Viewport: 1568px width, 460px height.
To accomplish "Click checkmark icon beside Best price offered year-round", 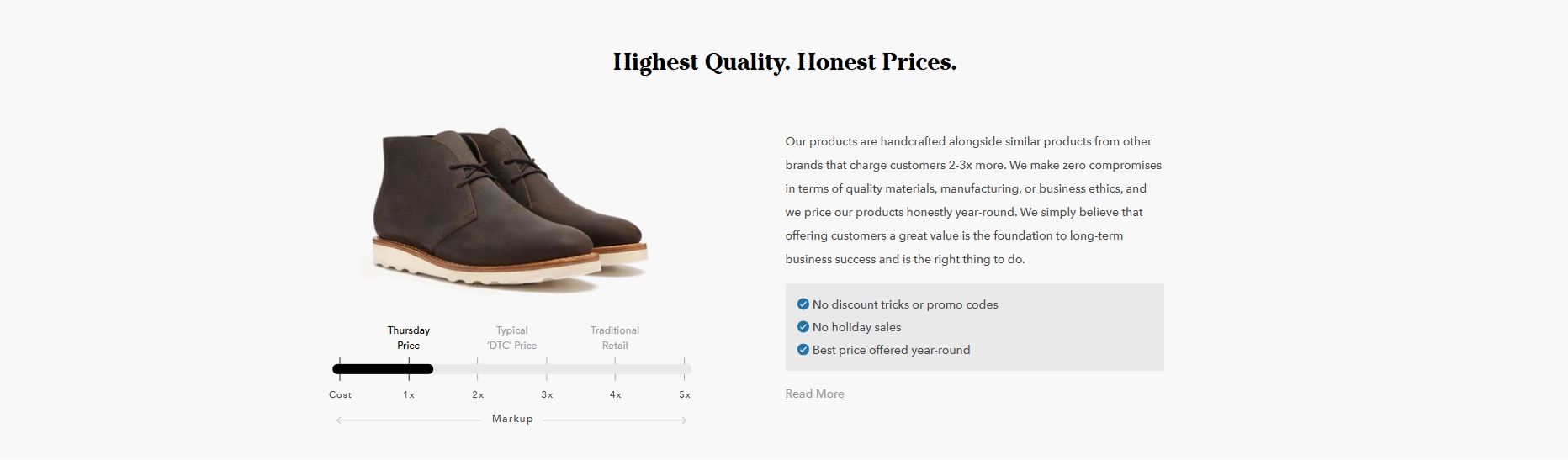I will [803, 350].
